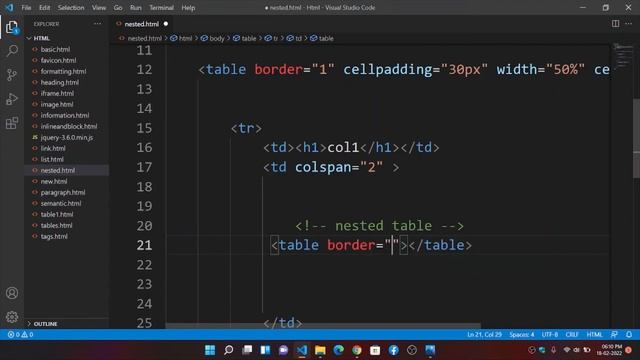Click the Ln 21, Col 29 status entry
This screenshot has width=640, height=360.
484,335
